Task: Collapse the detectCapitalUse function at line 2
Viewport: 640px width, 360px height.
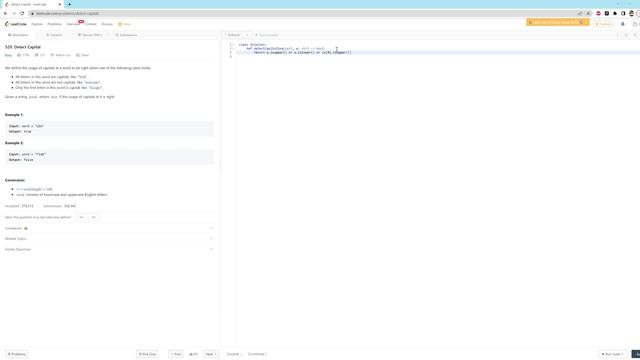Action: (233, 49)
